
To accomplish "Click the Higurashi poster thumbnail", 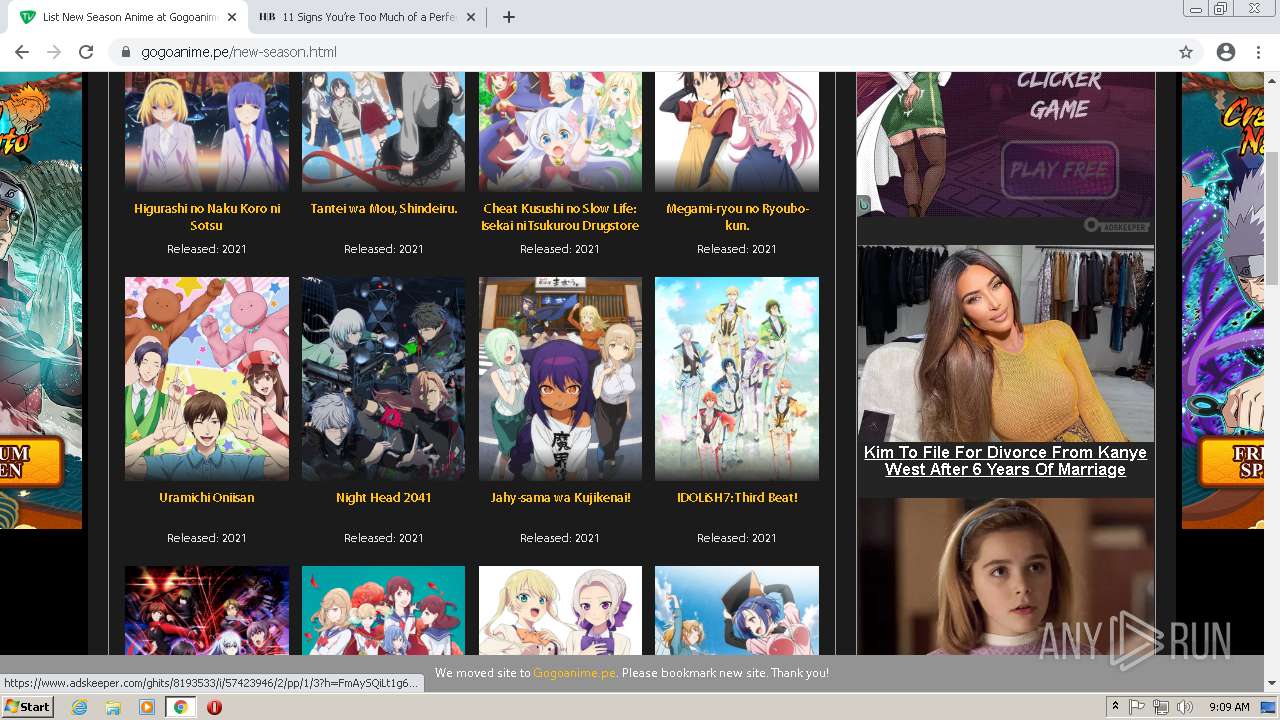I will [x=207, y=131].
